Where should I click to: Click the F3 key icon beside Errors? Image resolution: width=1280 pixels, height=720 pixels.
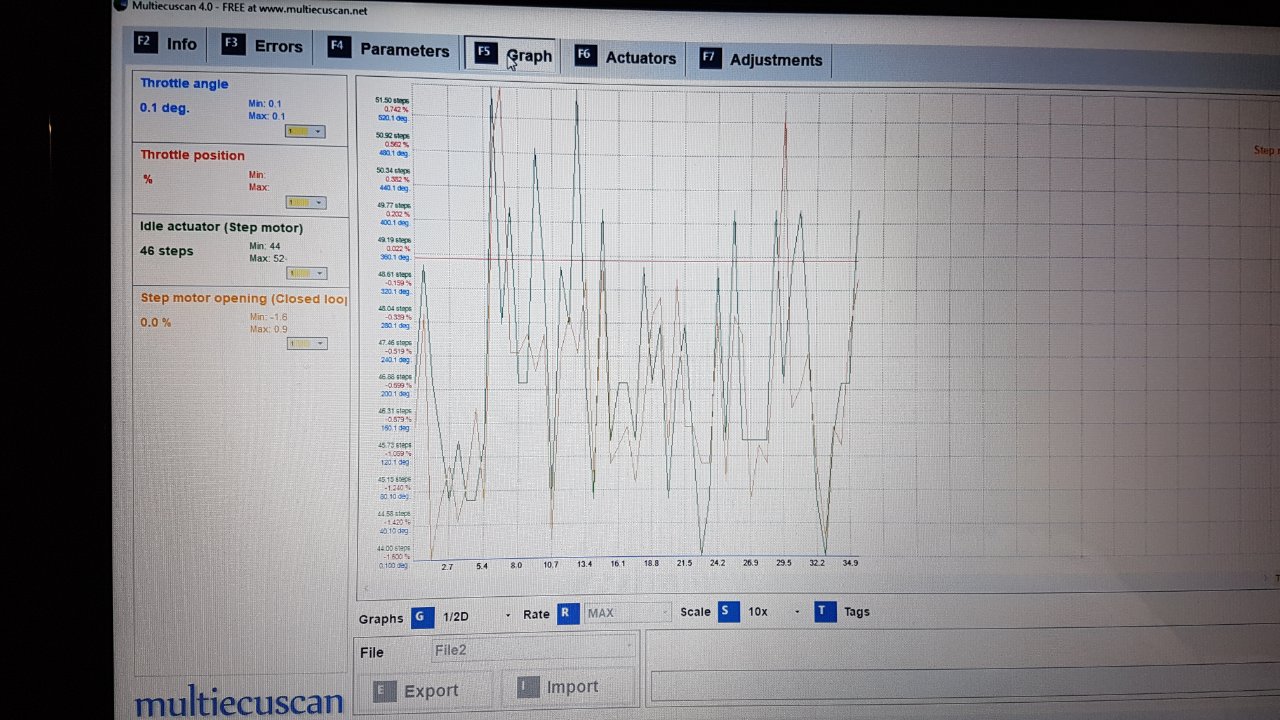(x=233, y=45)
